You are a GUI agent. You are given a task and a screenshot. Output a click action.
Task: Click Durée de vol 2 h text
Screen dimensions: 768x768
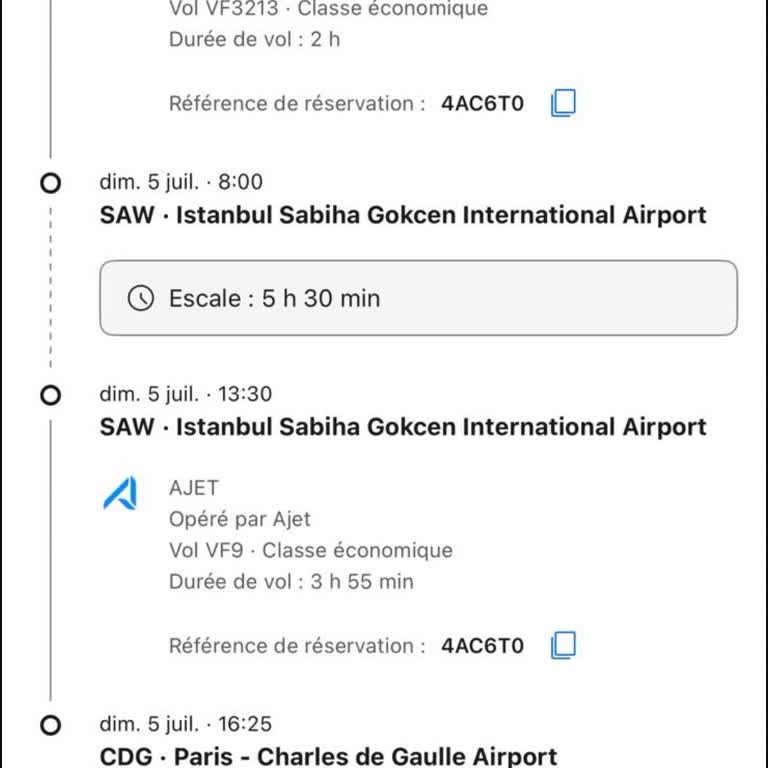coord(254,39)
